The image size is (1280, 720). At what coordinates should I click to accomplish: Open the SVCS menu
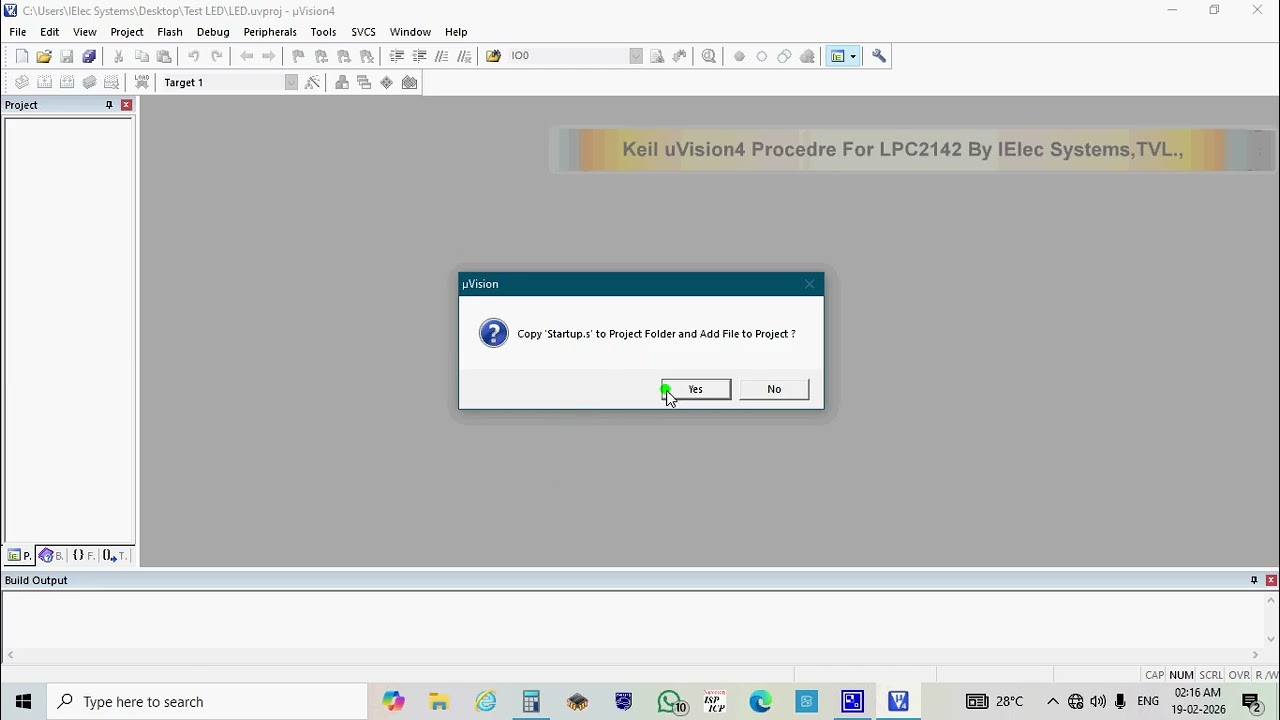[x=363, y=32]
